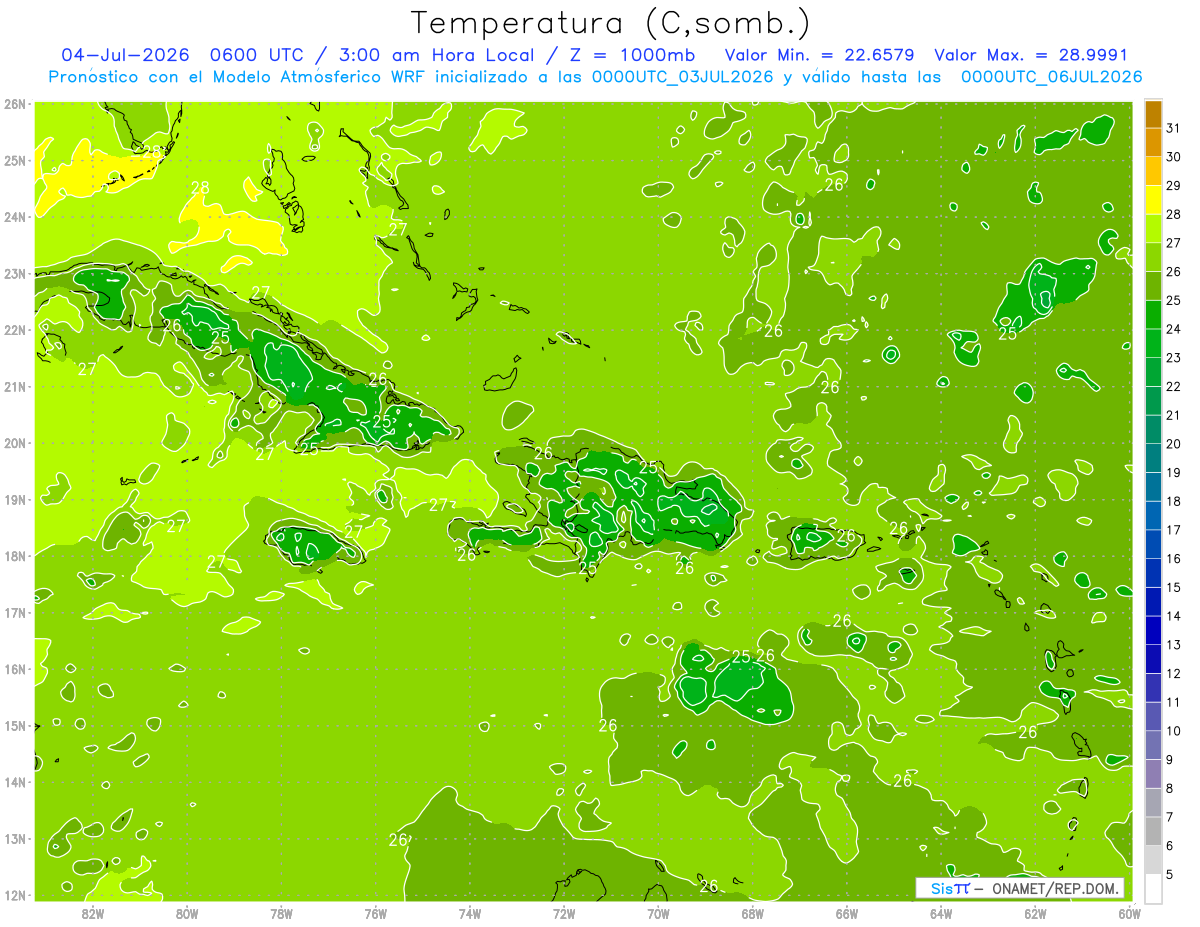Image resolution: width=1200 pixels, height=927 pixels.
Task: Click the '18N' latitude axis label
Action: [x=16, y=556]
